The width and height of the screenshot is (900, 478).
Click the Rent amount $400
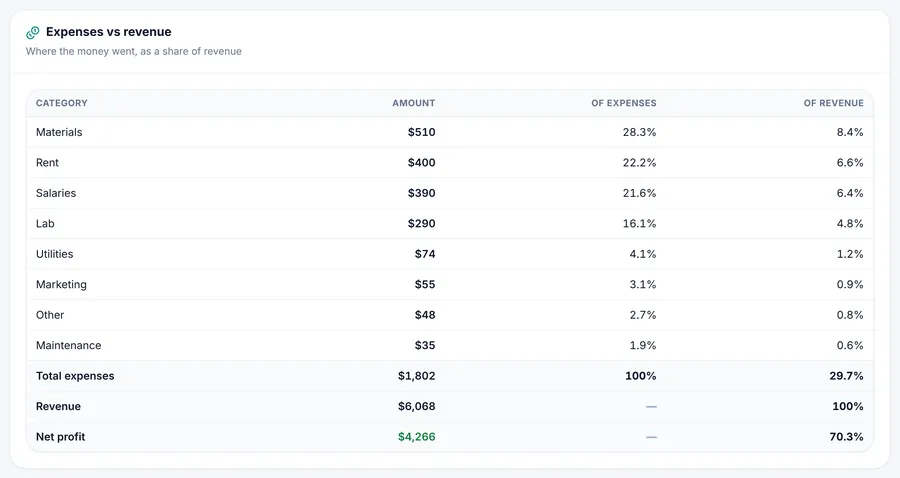(421, 162)
